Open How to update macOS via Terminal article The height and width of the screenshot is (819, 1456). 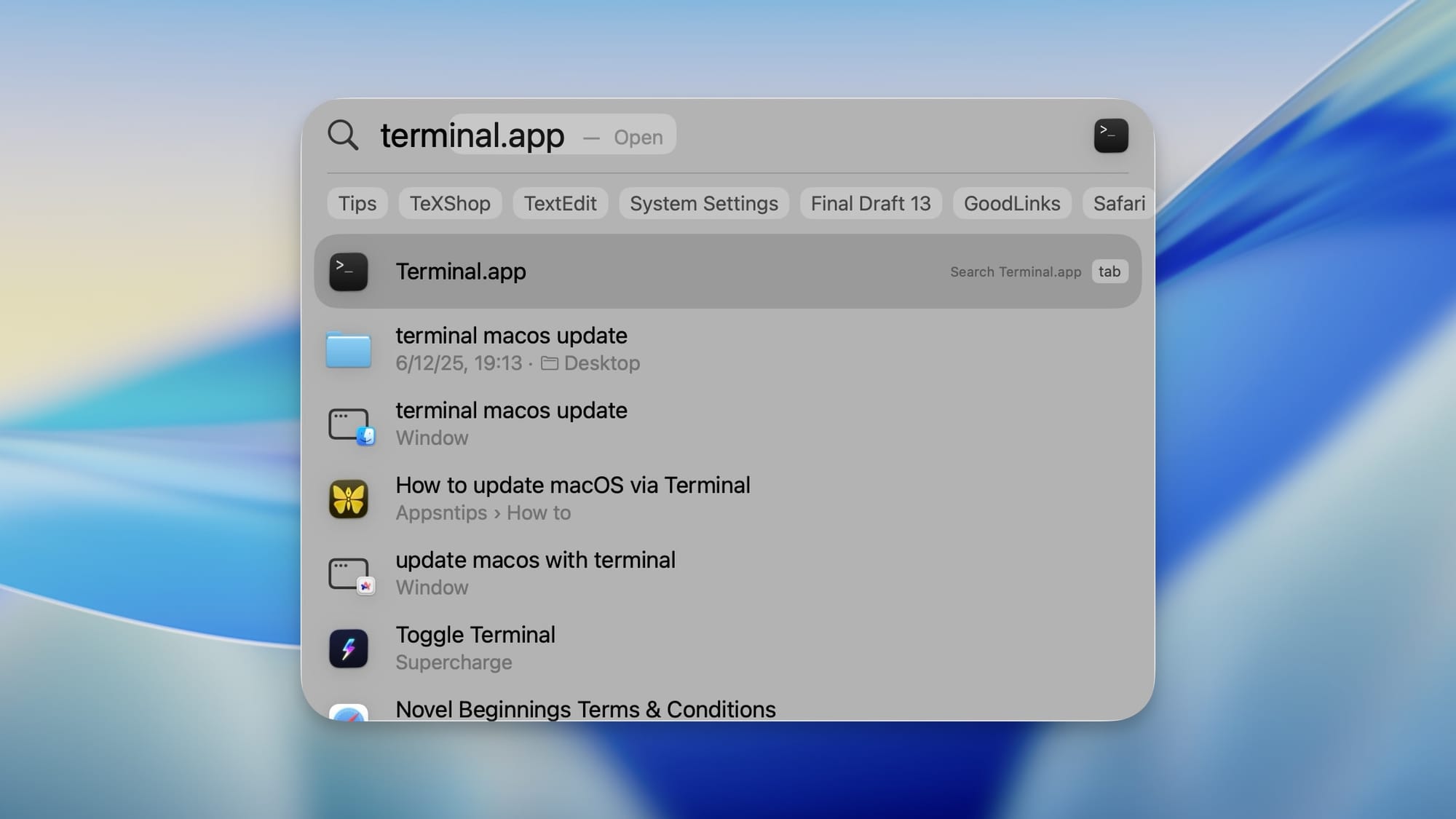572,485
